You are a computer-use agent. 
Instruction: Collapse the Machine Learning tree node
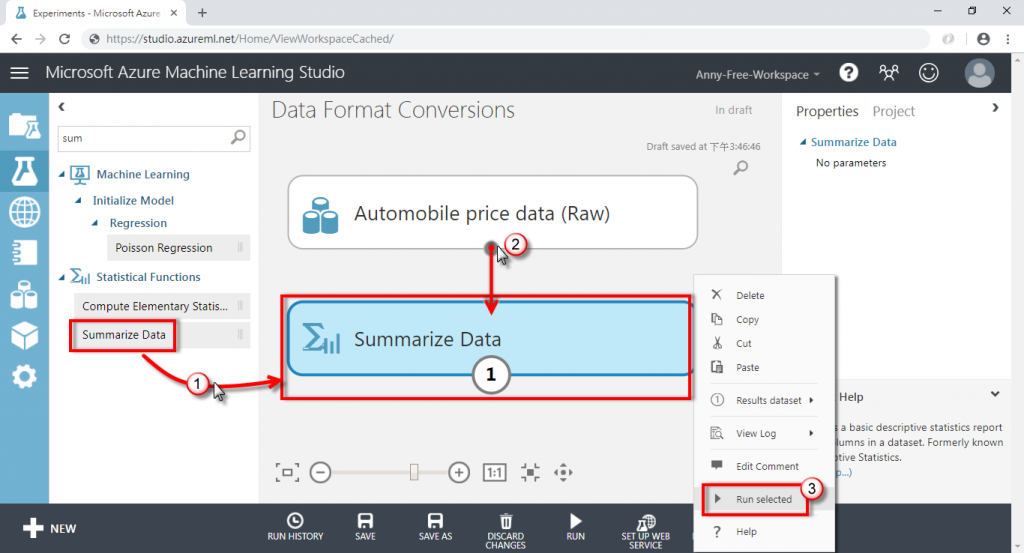pos(62,174)
